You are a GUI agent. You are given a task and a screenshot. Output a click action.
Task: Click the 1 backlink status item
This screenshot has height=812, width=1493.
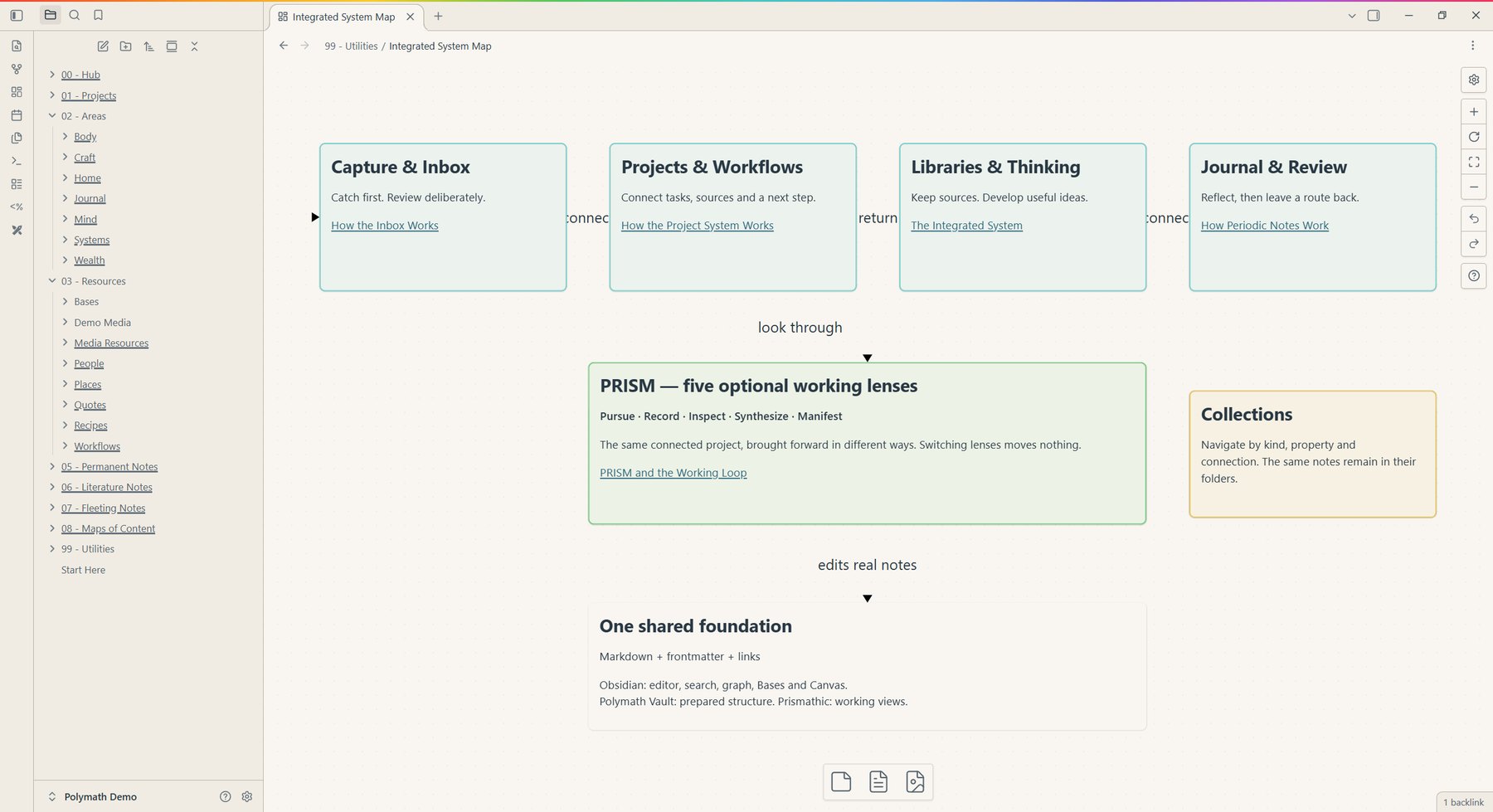tap(1464, 802)
